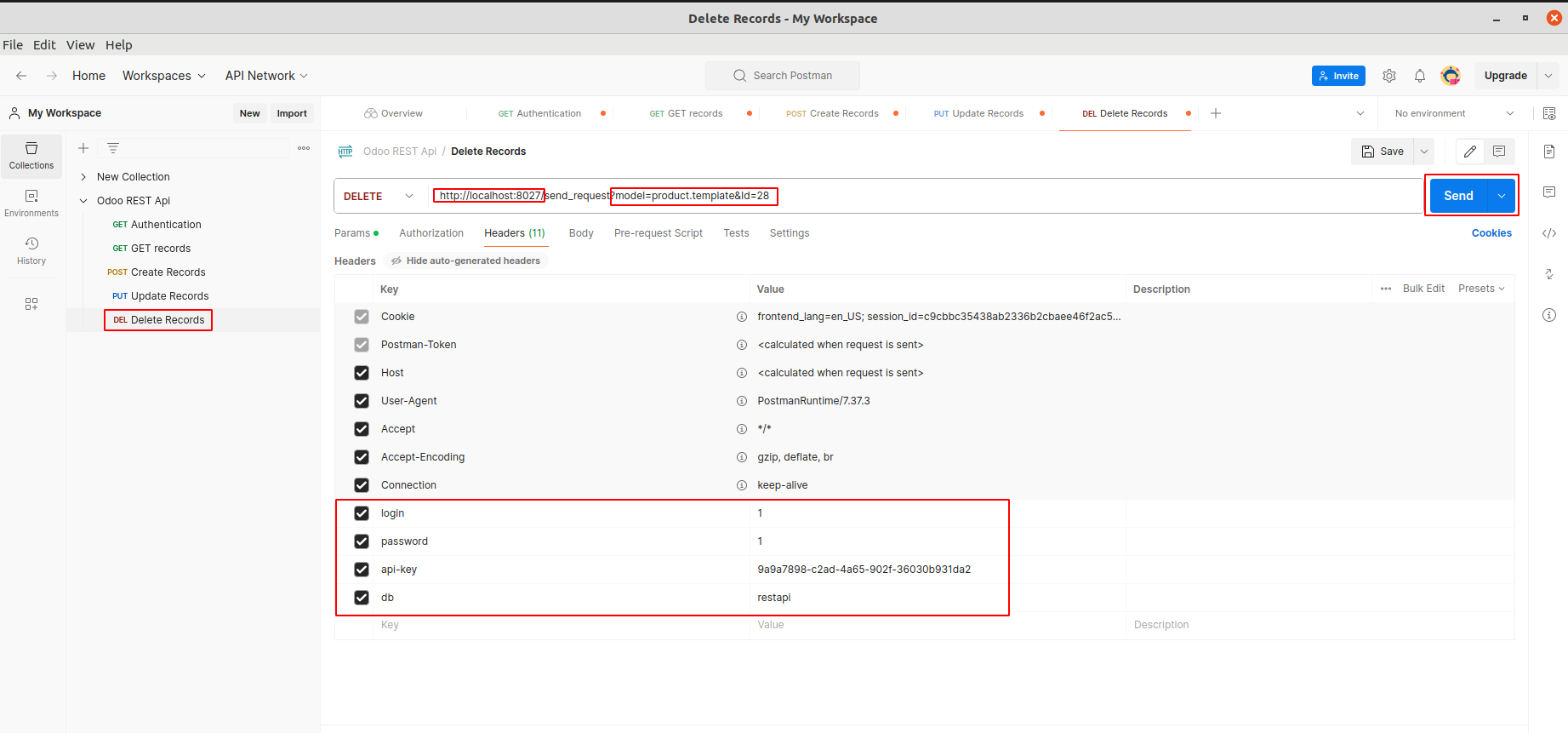
Task: Switch to the Body tab
Action: point(581,233)
